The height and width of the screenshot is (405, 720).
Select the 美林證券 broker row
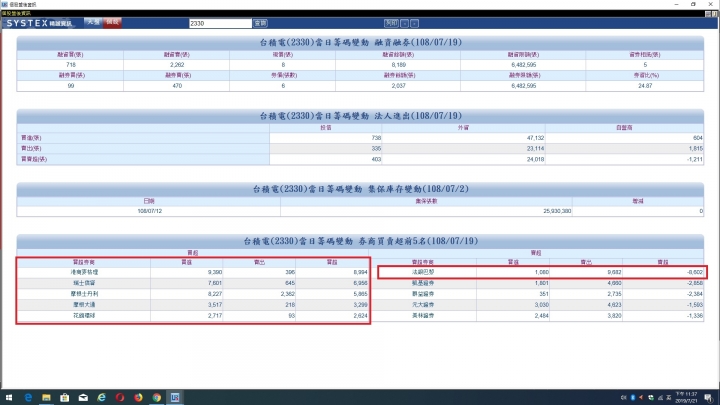536,316
